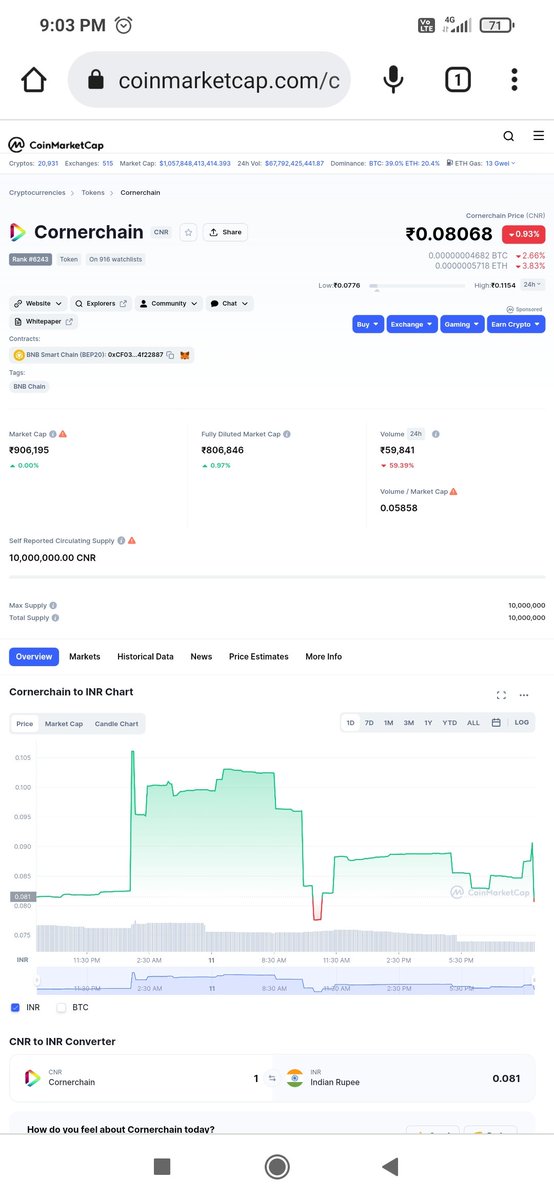Click Self Reported Circulating Supply info icon

coord(121,540)
